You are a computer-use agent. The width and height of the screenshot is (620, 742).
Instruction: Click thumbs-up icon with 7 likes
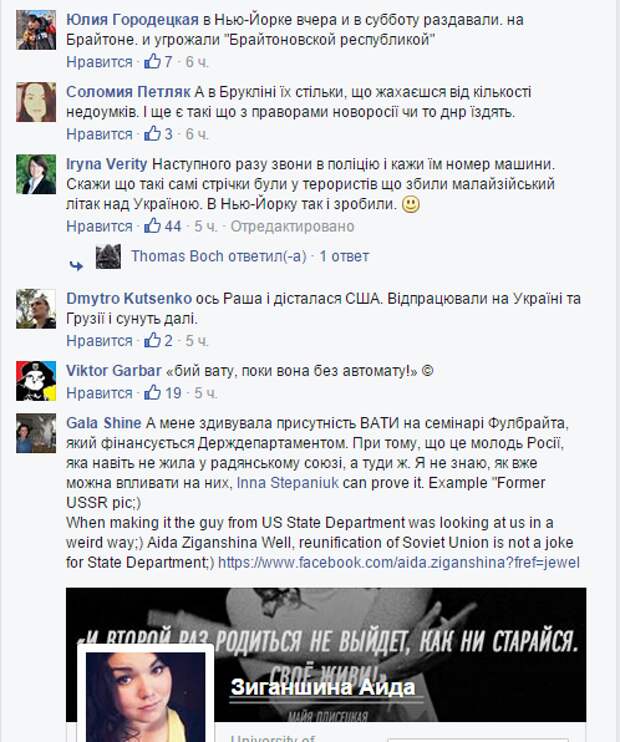(152, 62)
